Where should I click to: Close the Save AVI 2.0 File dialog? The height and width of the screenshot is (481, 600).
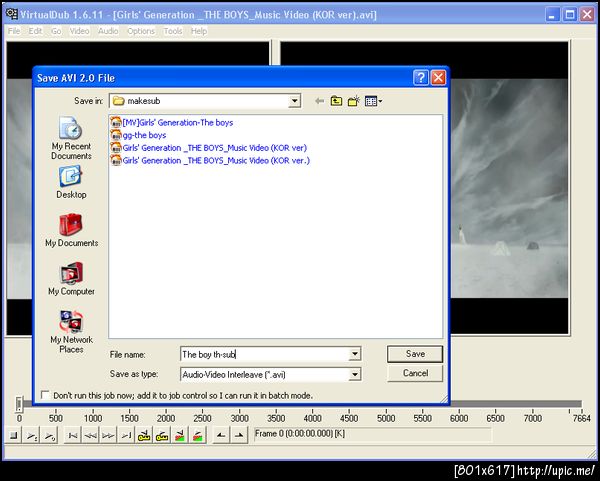438,78
